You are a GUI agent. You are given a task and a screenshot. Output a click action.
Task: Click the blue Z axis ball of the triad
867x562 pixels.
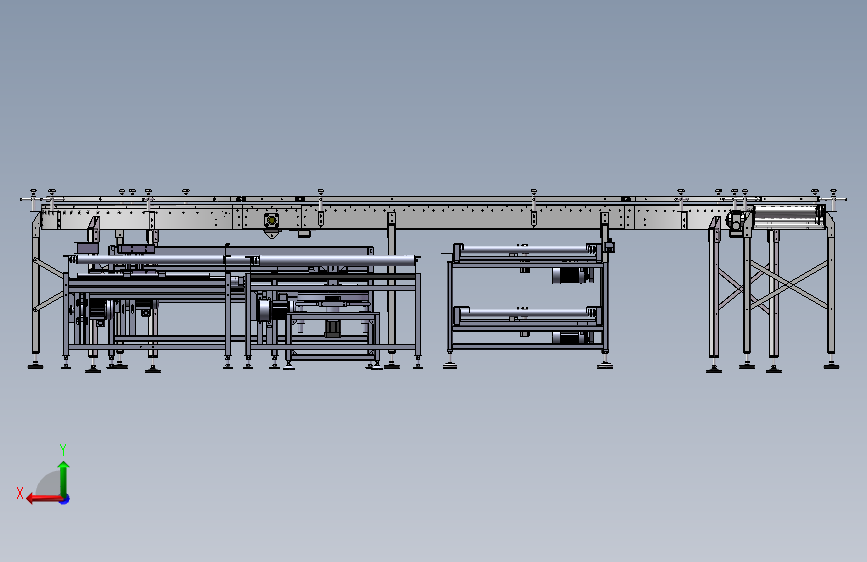[x=65, y=499]
